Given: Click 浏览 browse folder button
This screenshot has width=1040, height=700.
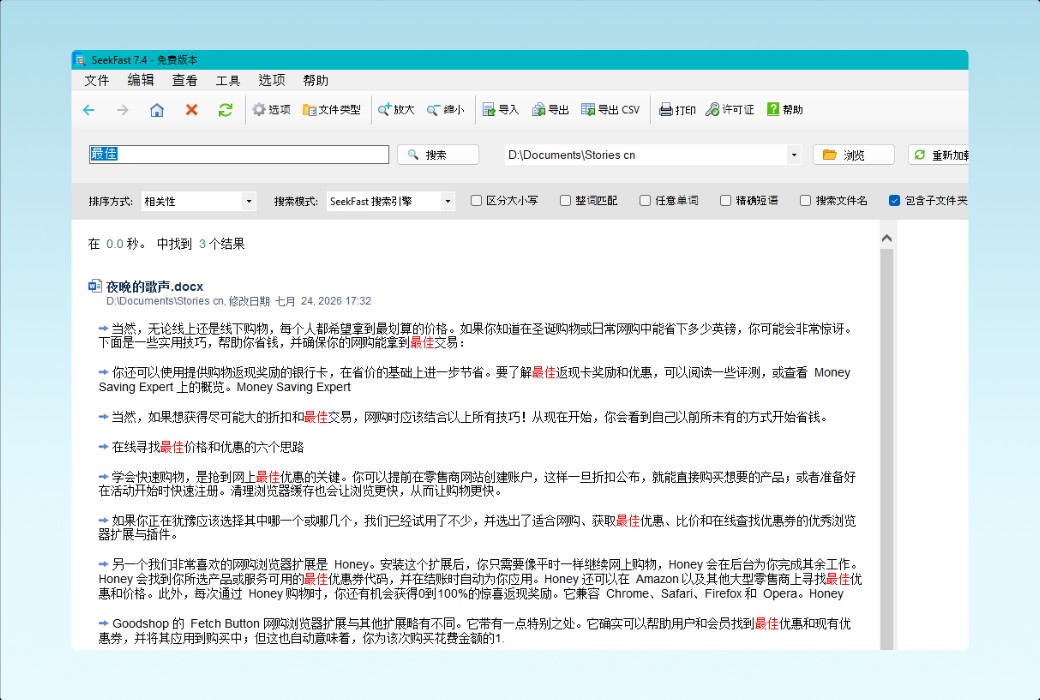Looking at the screenshot, I should coord(854,155).
